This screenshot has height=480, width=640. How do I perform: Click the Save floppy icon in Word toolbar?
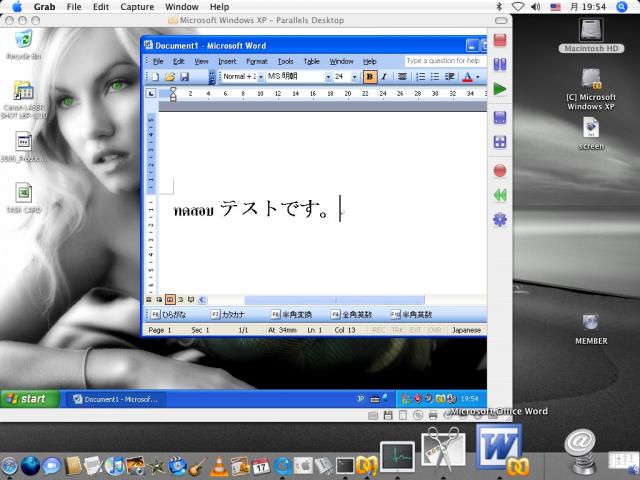tap(184, 77)
